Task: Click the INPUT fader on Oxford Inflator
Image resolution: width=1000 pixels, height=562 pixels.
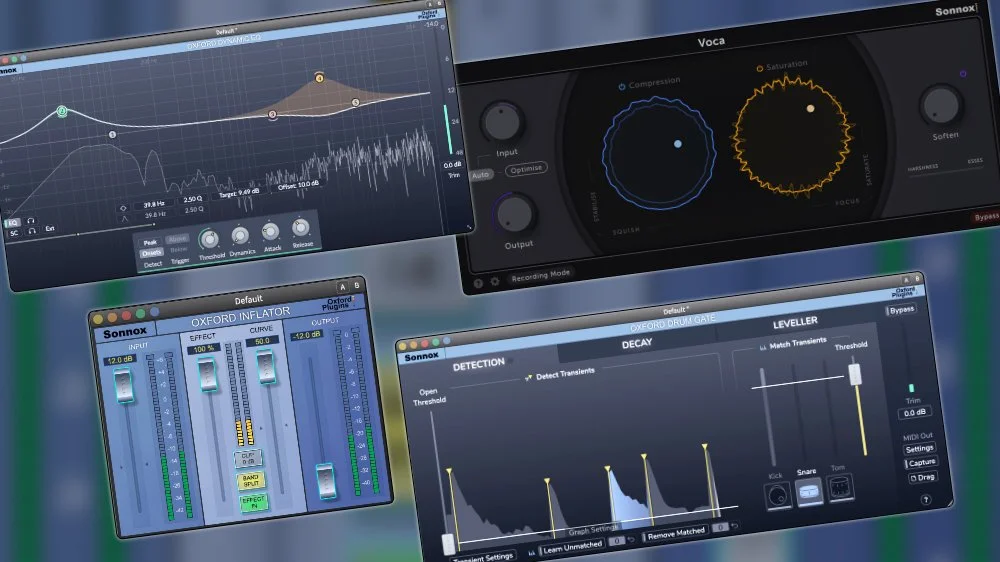Action: click(122, 385)
